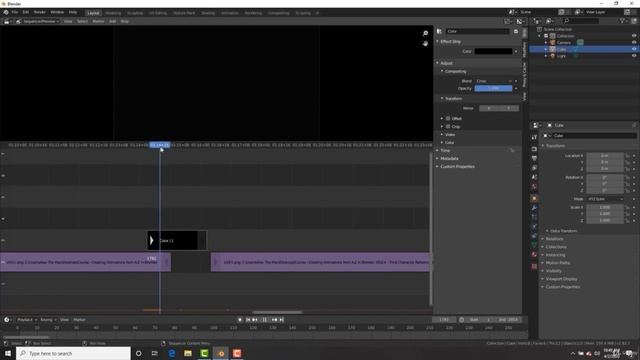The height and width of the screenshot is (360, 640).
Task: Open the Texture properties tab icon
Action: [x=534, y=266]
